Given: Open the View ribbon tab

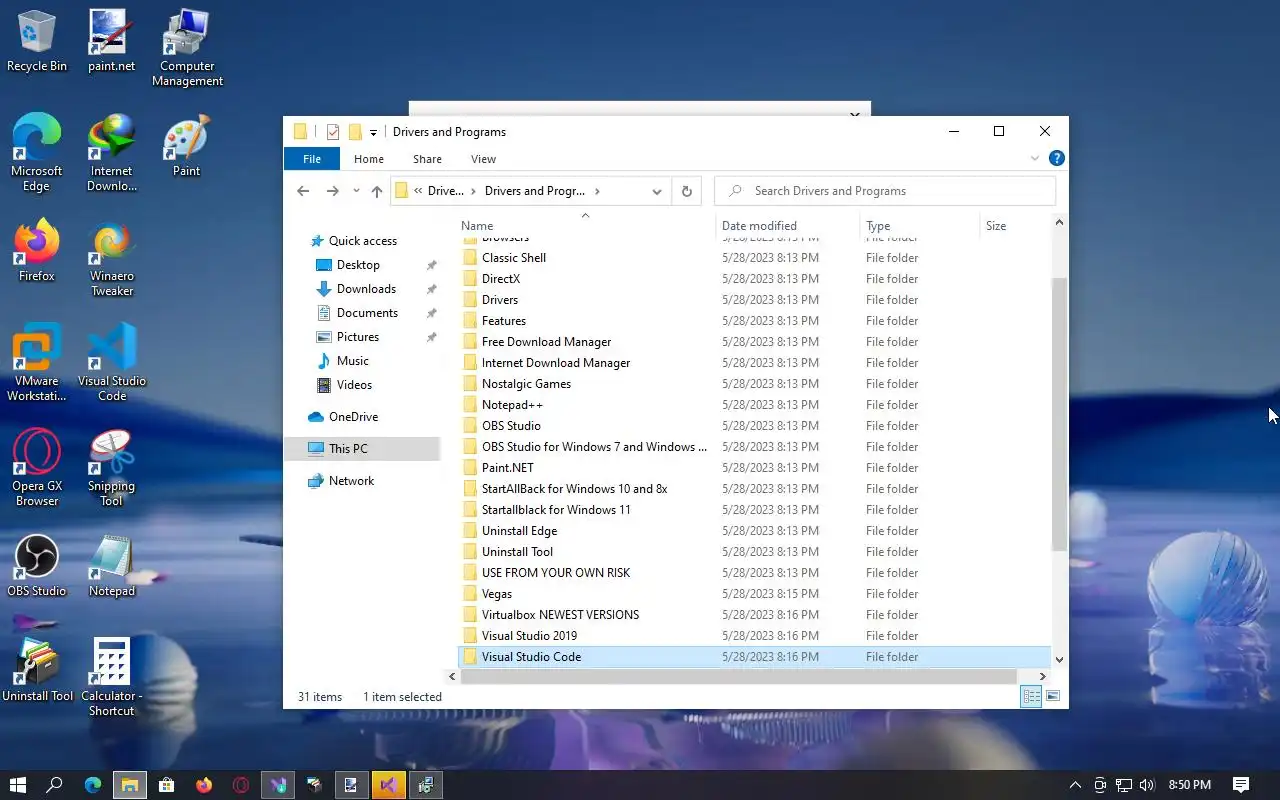Looking at the screenshot, I should (483, 159).
